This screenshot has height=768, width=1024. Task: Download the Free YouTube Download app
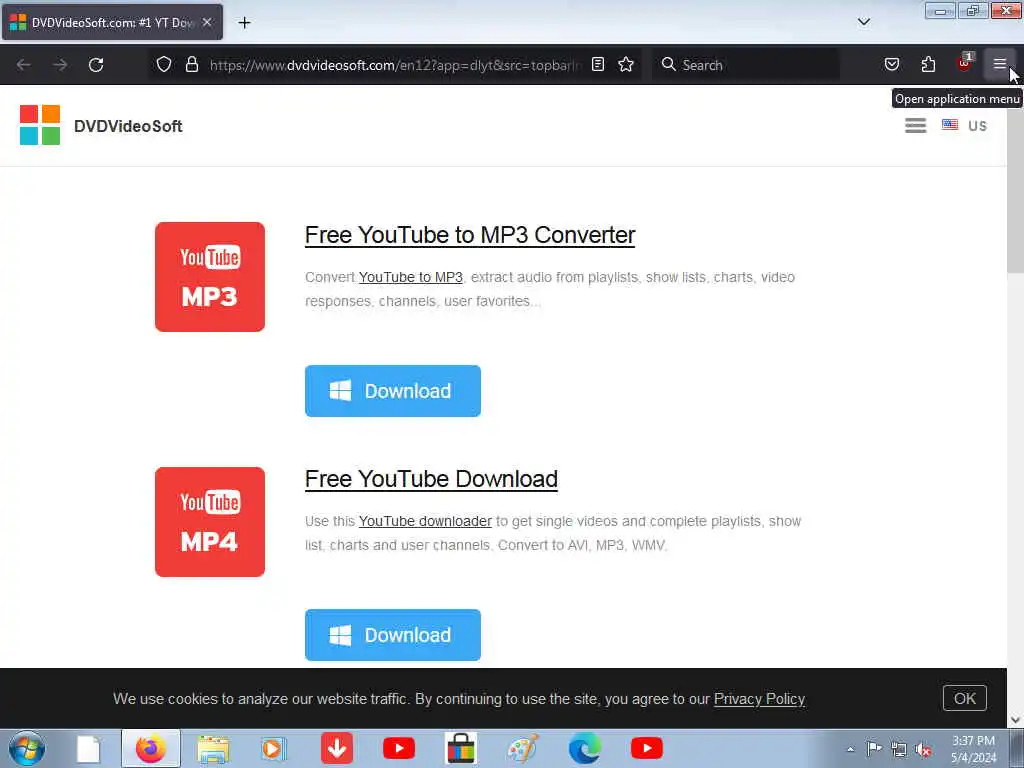point(392,635)
